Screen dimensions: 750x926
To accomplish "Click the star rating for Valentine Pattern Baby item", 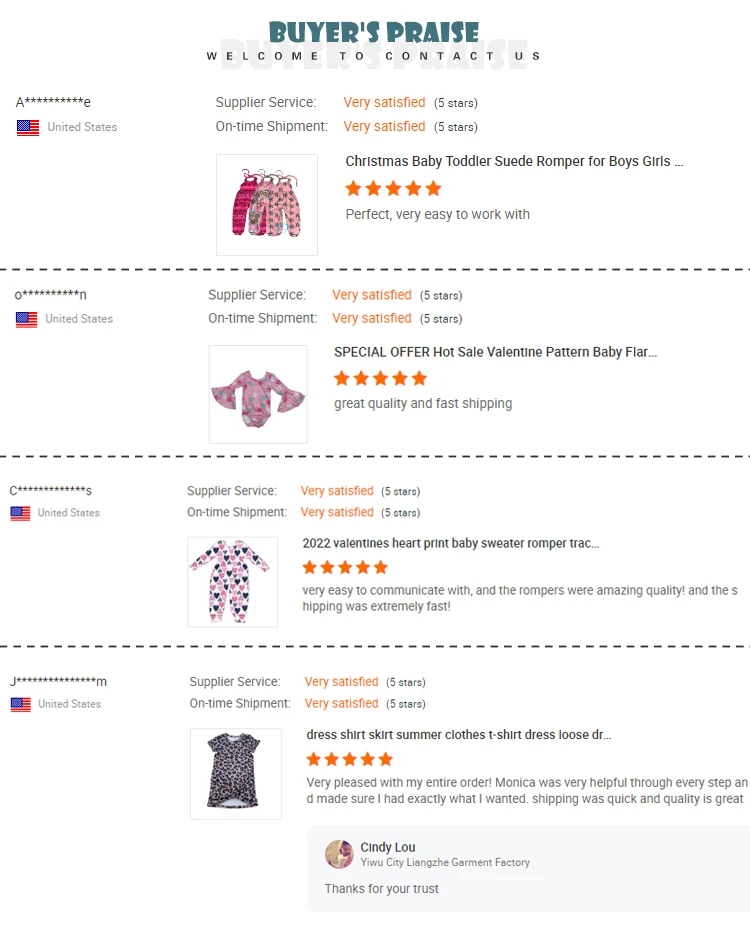I will (381, 378).
